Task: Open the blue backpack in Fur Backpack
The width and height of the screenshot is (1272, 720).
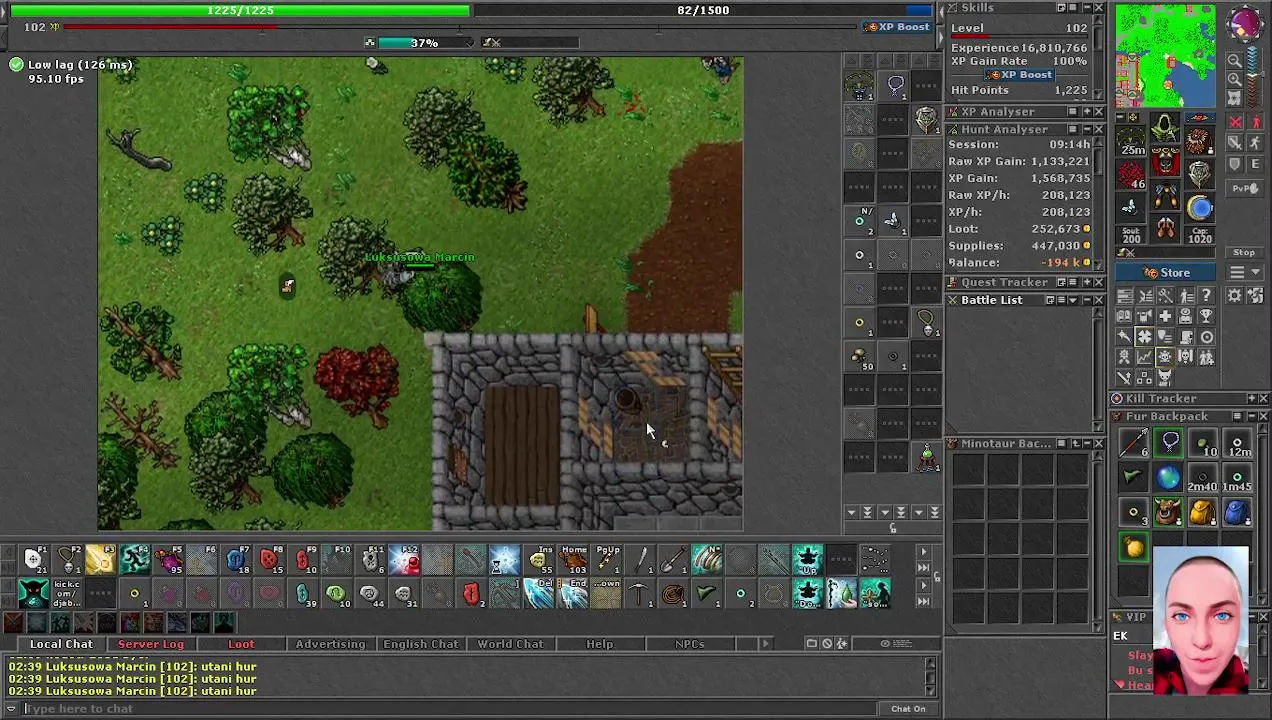Action: coord(1236,513)
